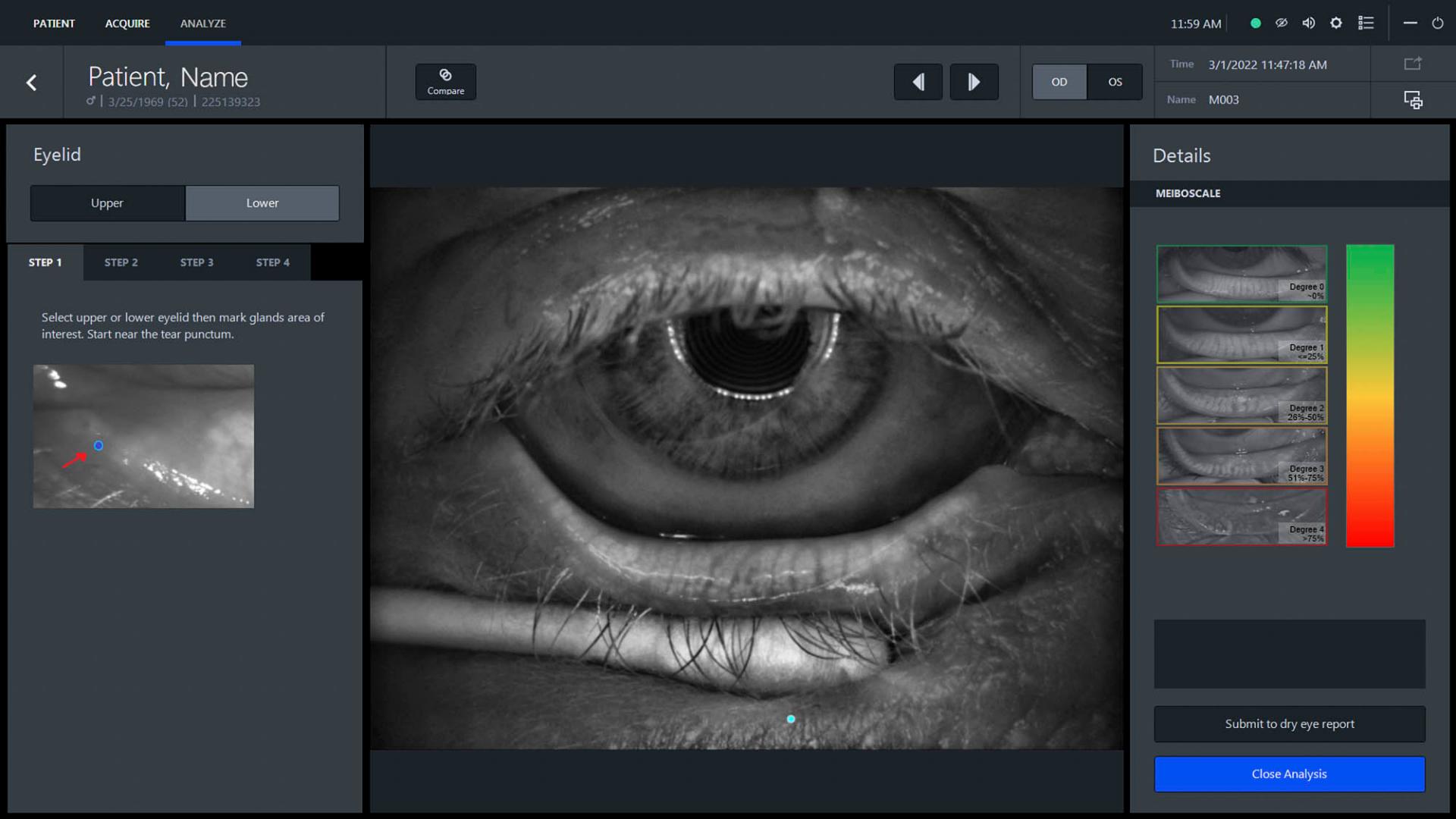1456x819 pixels.
Task: Select the Upper eyelid option
Action: tap(107, 203)
